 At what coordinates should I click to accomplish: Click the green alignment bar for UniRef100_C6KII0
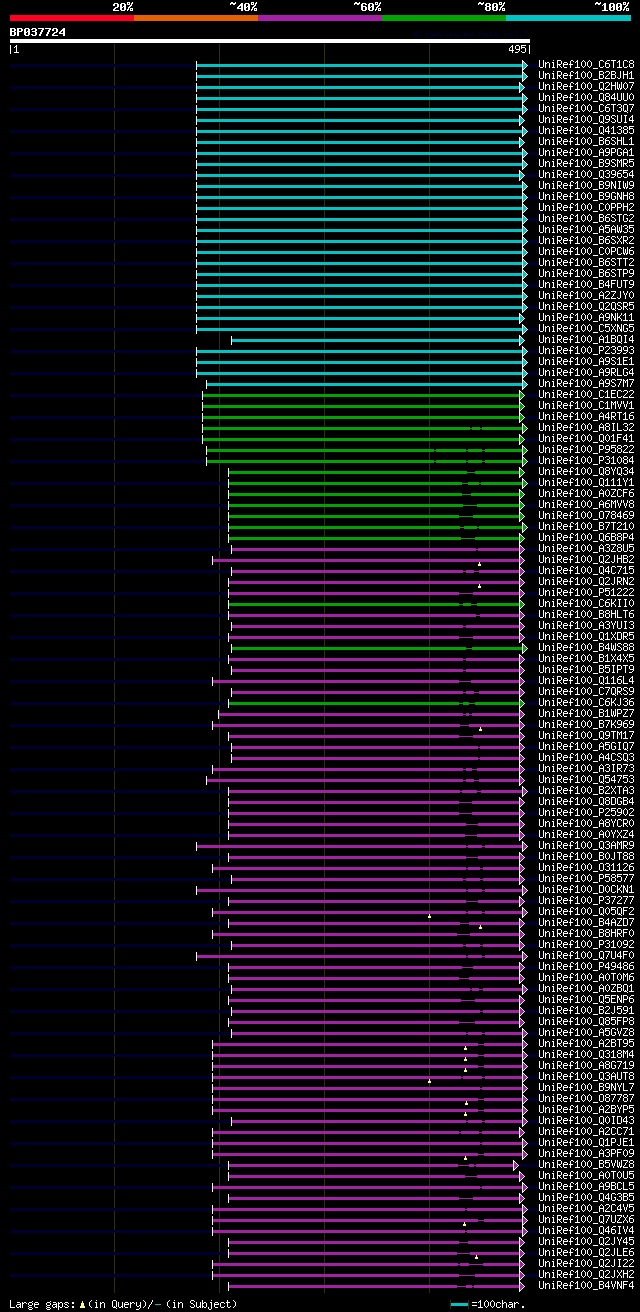(375, 604)
